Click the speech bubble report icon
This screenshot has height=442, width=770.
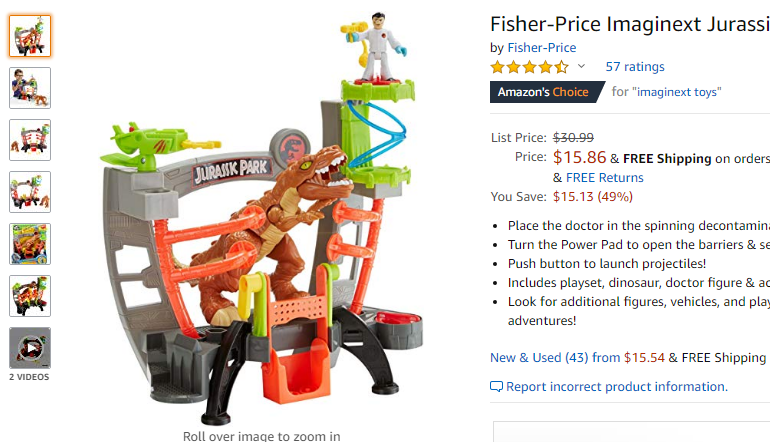pos(496,387)
